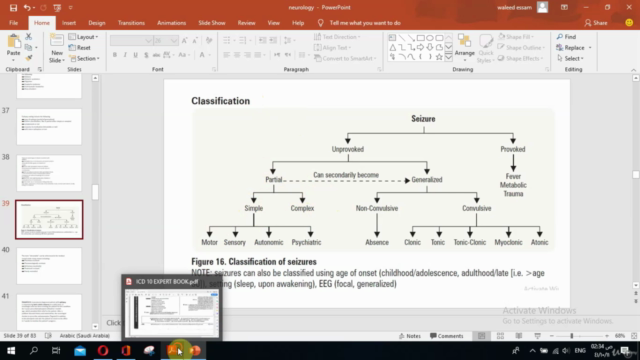This screenshot has width=640, height=360.
Task: Click Convert to SmartArt
Action: click(x=345, y=58)
